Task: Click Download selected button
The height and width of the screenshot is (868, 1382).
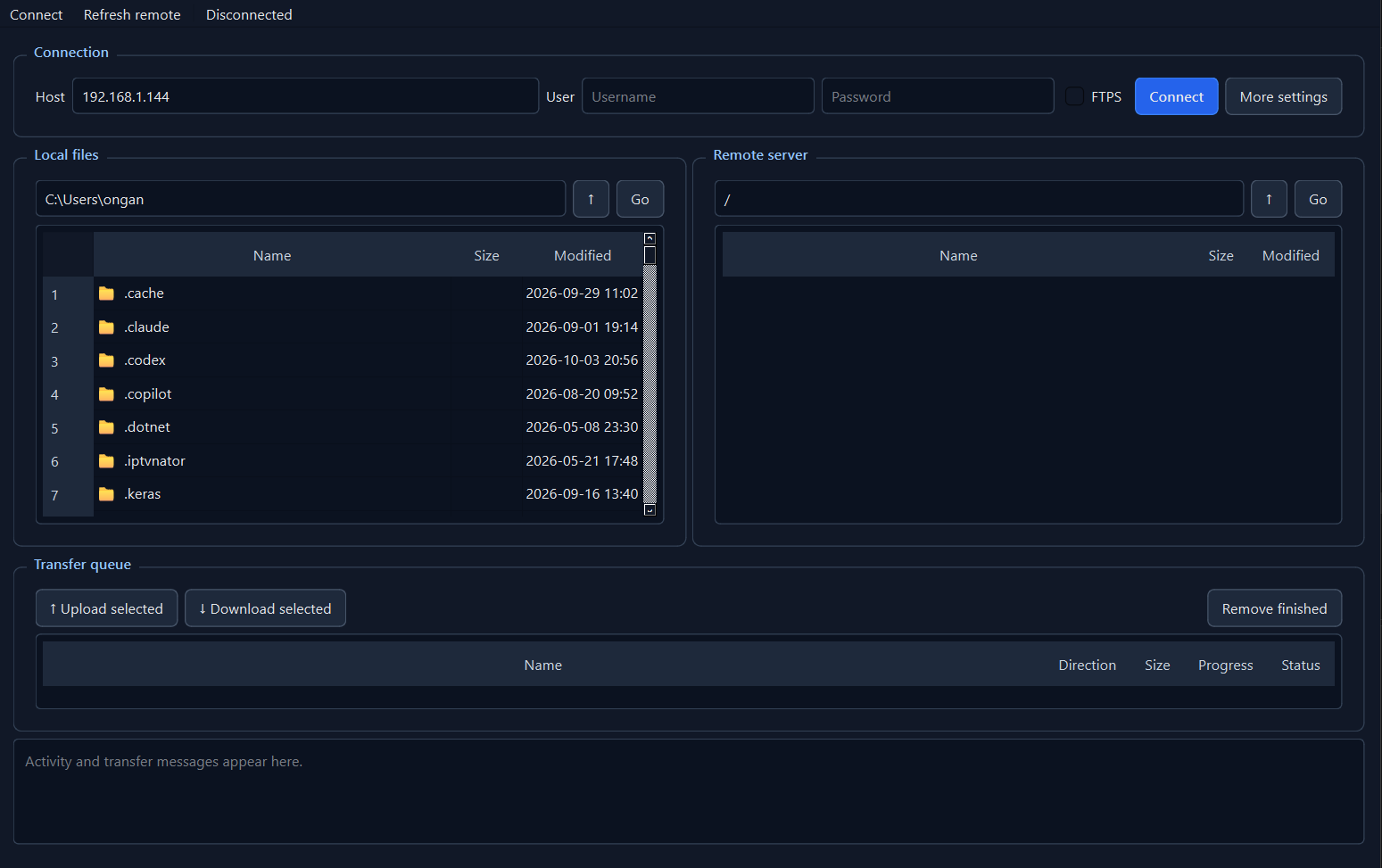Action: tap(265, 608)
